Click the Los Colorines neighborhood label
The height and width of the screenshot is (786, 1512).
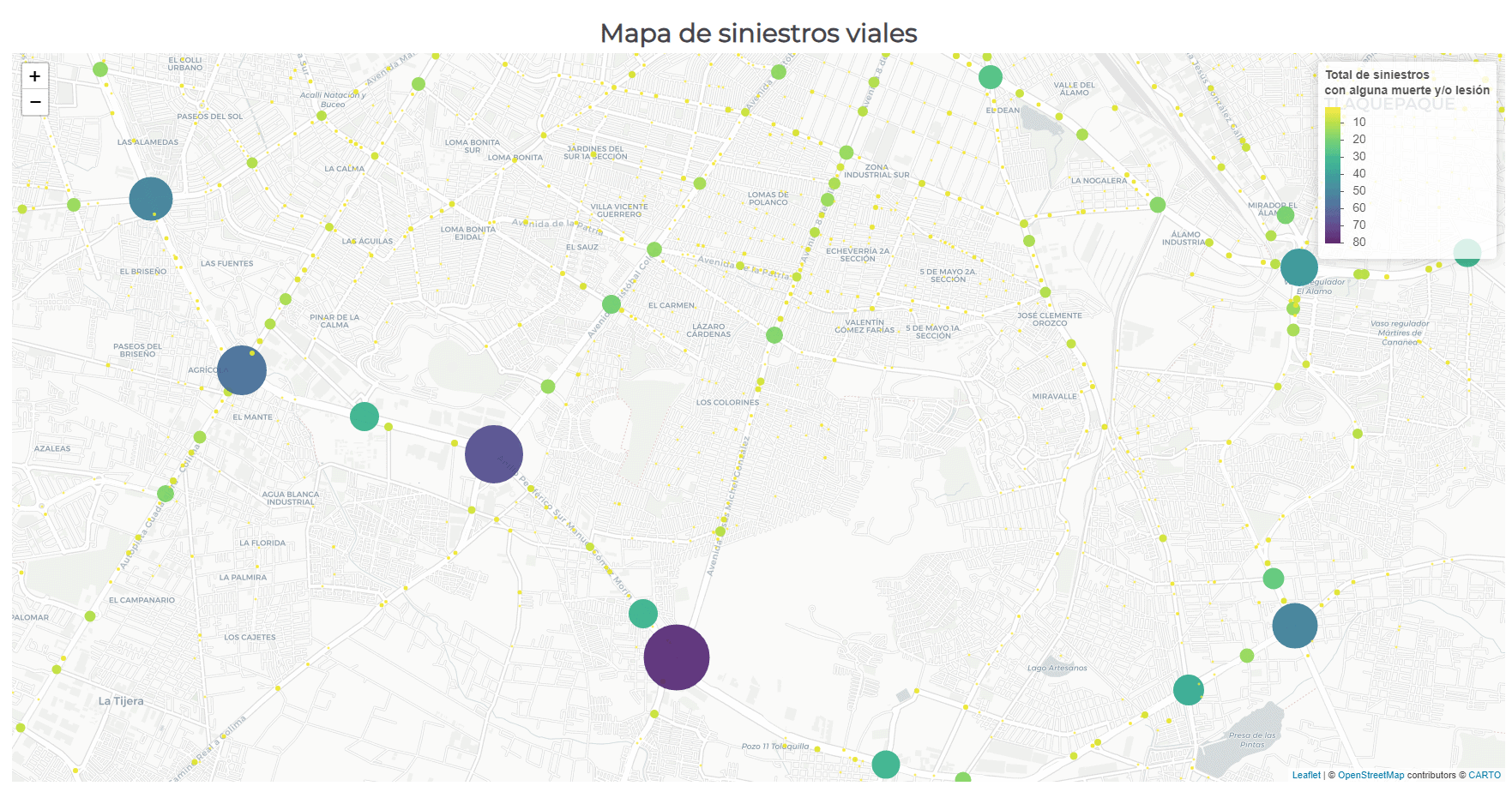click(727, 402)
